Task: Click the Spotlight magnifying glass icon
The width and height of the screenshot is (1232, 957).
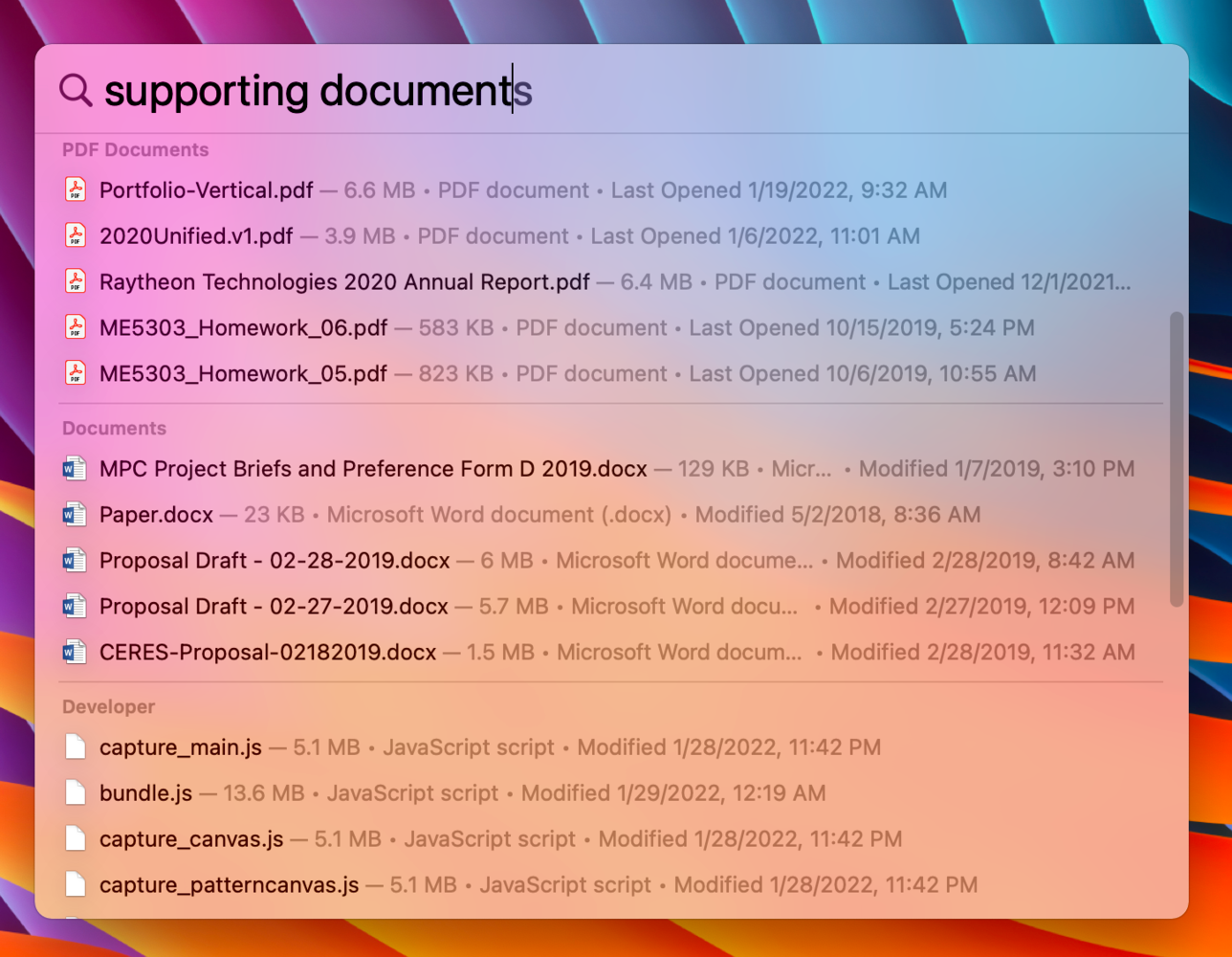Action: [76, 90]
